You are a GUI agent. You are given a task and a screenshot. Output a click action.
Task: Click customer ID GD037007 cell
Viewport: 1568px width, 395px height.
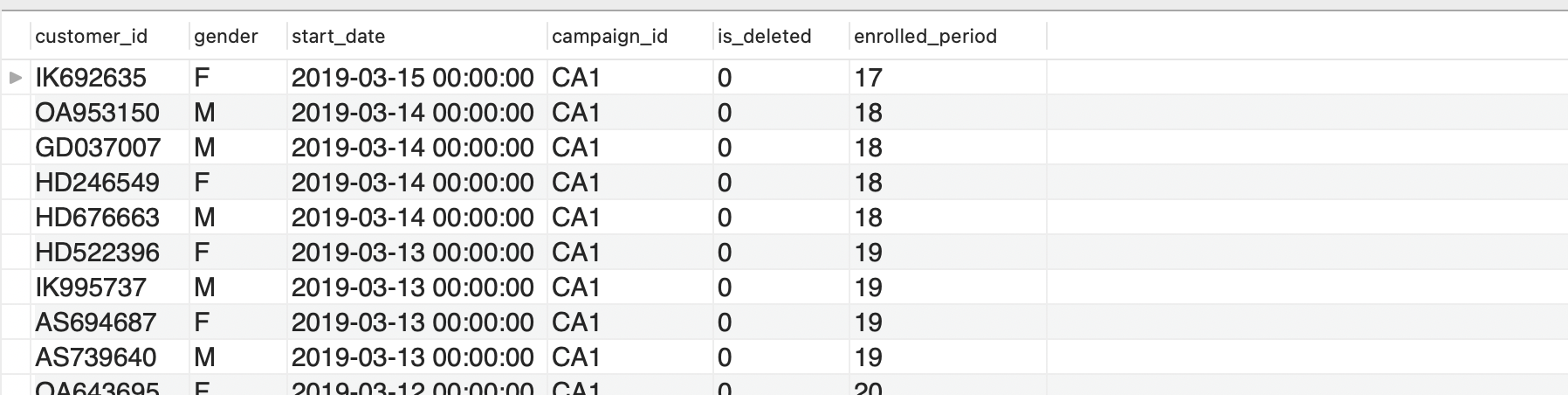[109, 148]
